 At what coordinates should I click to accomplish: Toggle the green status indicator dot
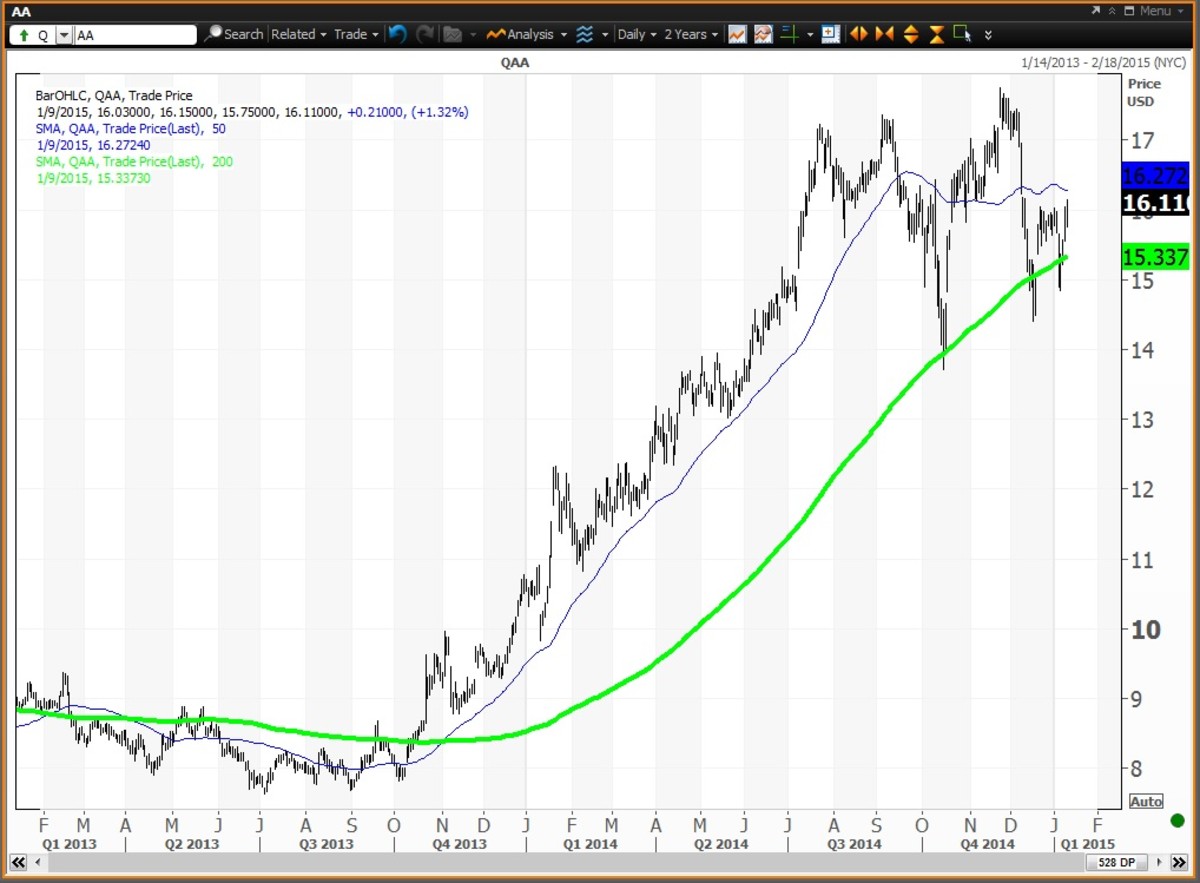tap(1176, 820)
